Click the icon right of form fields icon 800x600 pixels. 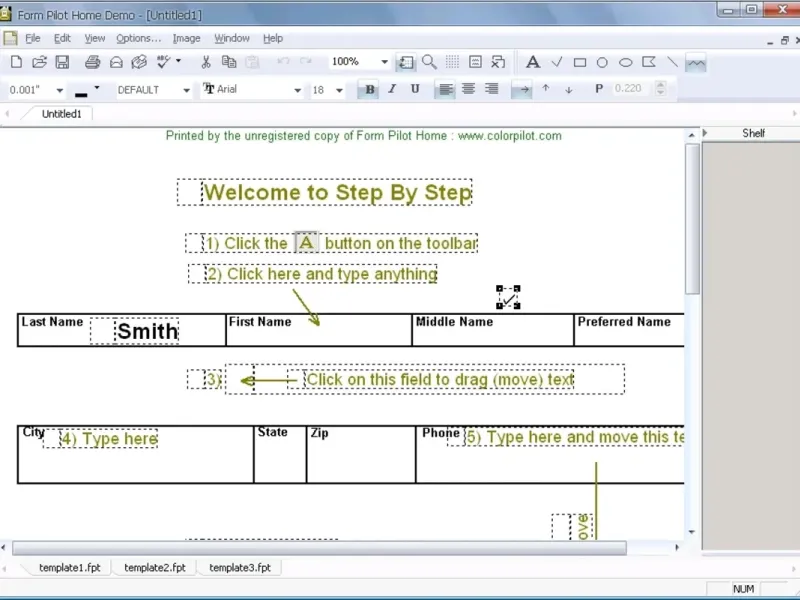click(x=498, y=62)
